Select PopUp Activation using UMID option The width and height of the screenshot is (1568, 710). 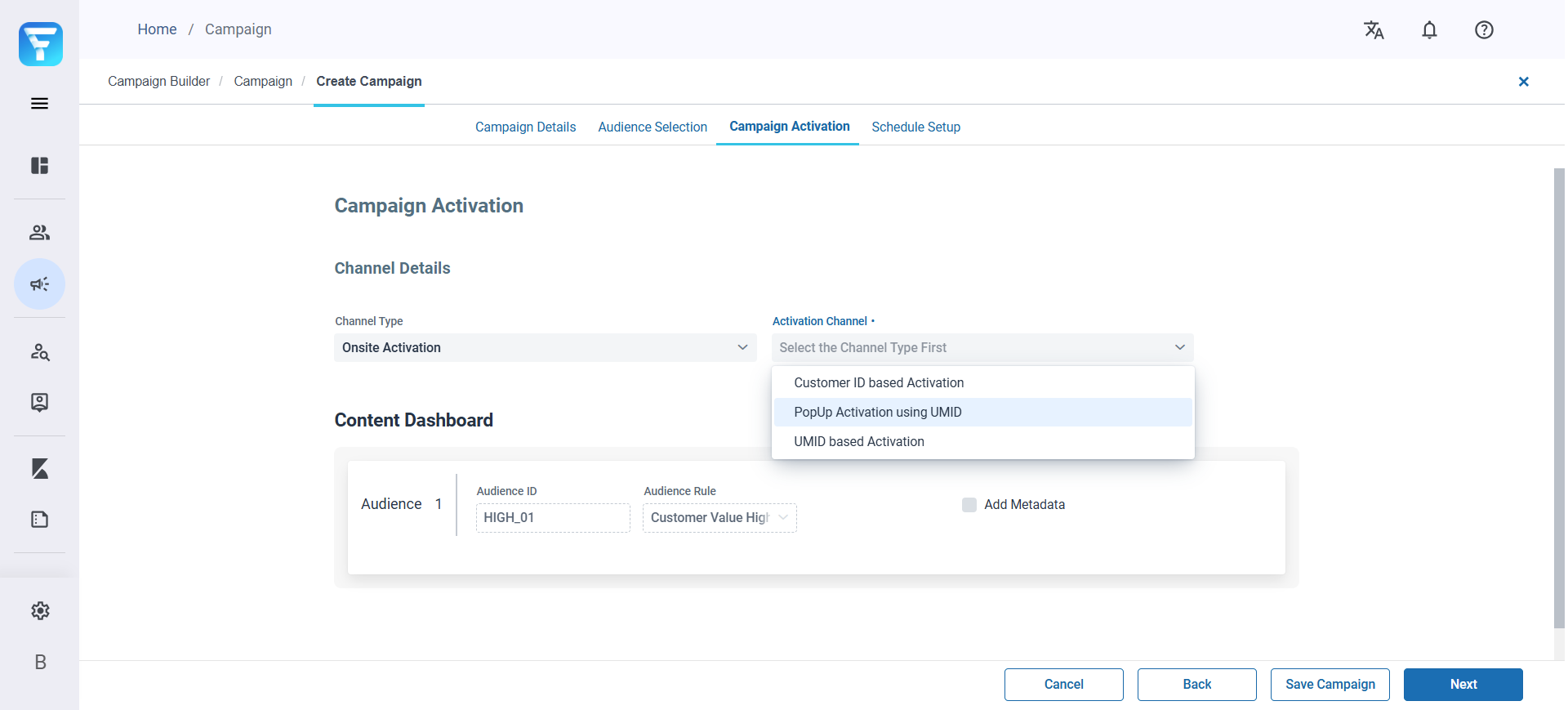pos(878,413)
